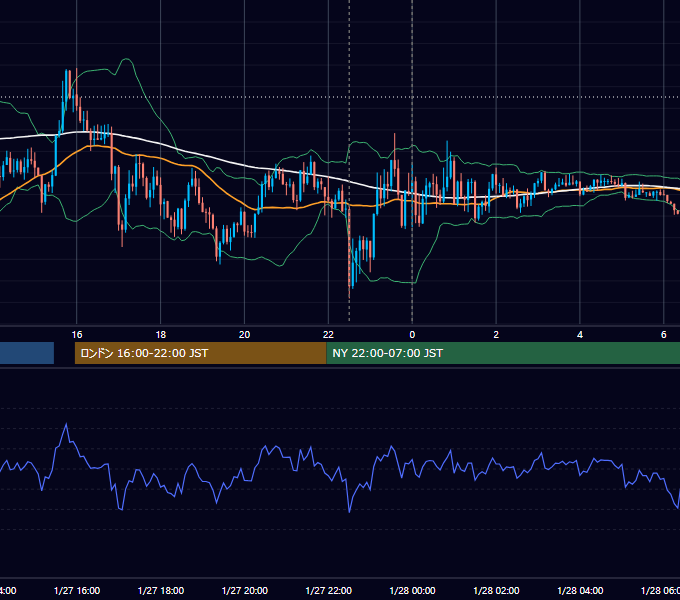Click the 1/27 16:00 date label
The height and width of the screenshot is (600, 680).
[x=77, y=590]
